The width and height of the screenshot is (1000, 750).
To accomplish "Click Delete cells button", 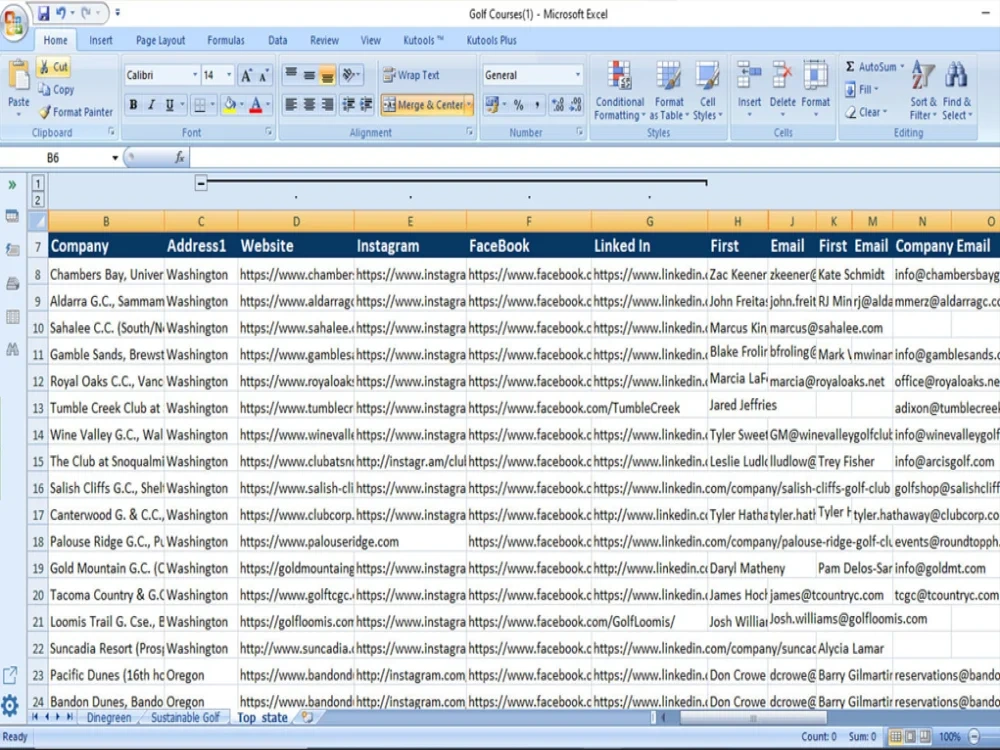I will coord(783,89).
